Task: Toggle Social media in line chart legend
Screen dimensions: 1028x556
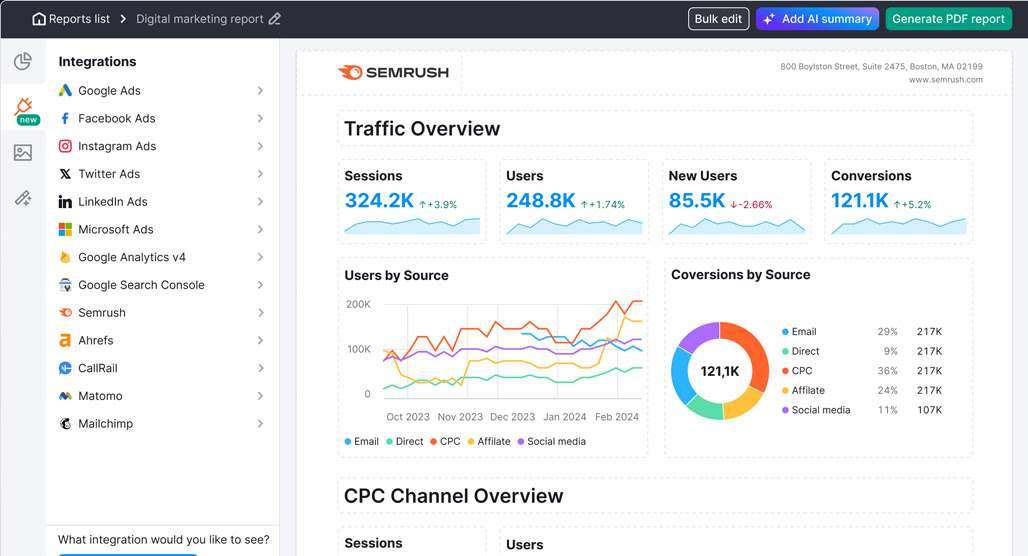Action: (x=552, y=441)
